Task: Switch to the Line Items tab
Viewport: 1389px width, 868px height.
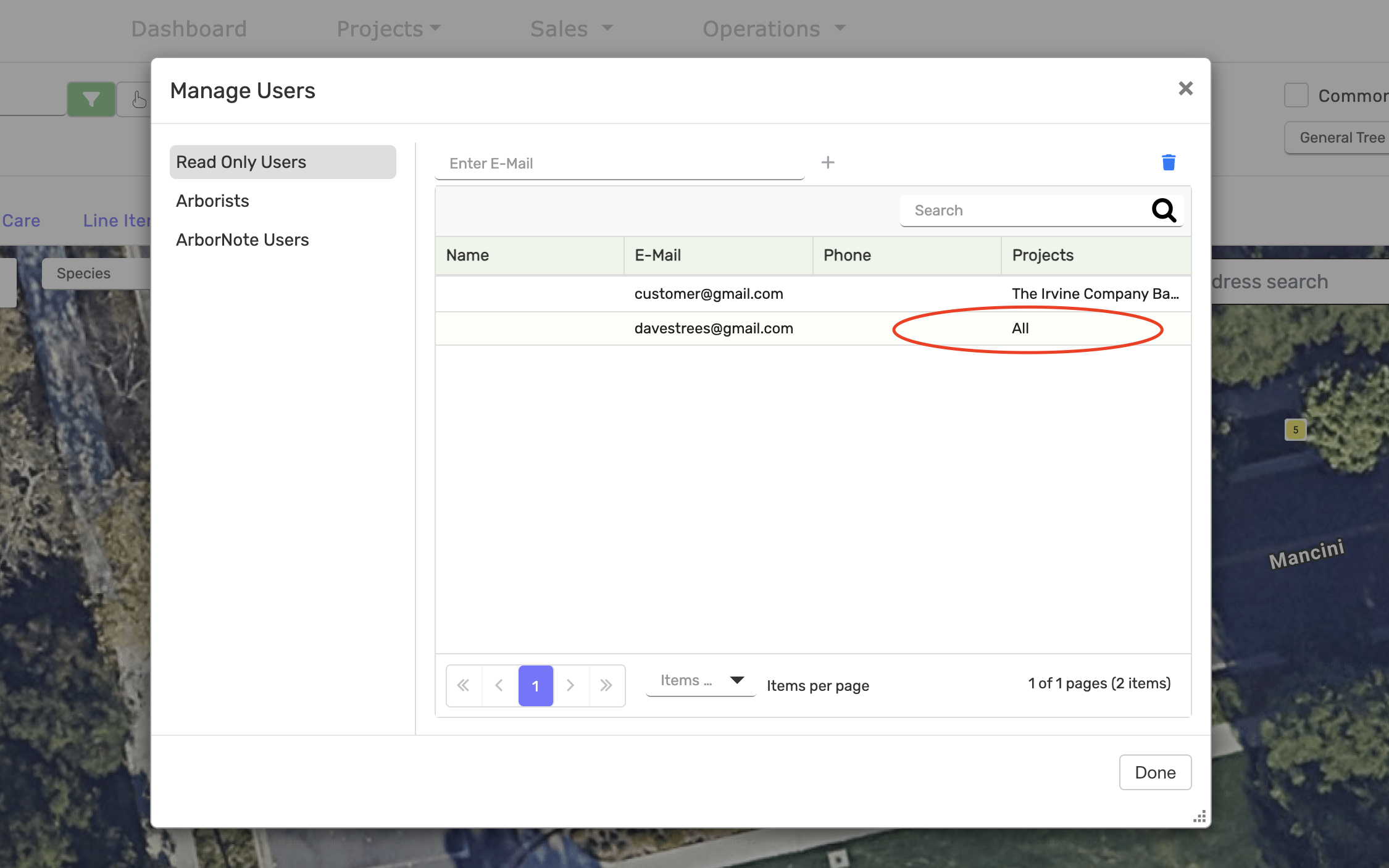Action: 117,220
